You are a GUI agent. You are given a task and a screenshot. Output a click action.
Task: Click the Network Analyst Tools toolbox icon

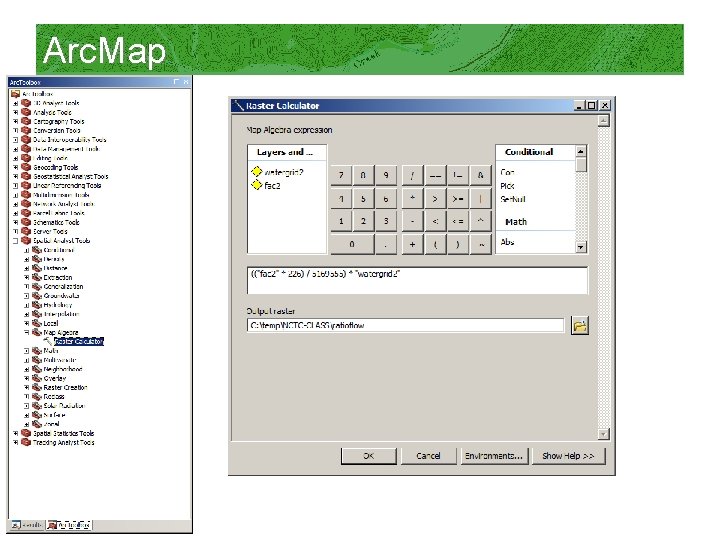pyautogui.click(x=26, y=204)
